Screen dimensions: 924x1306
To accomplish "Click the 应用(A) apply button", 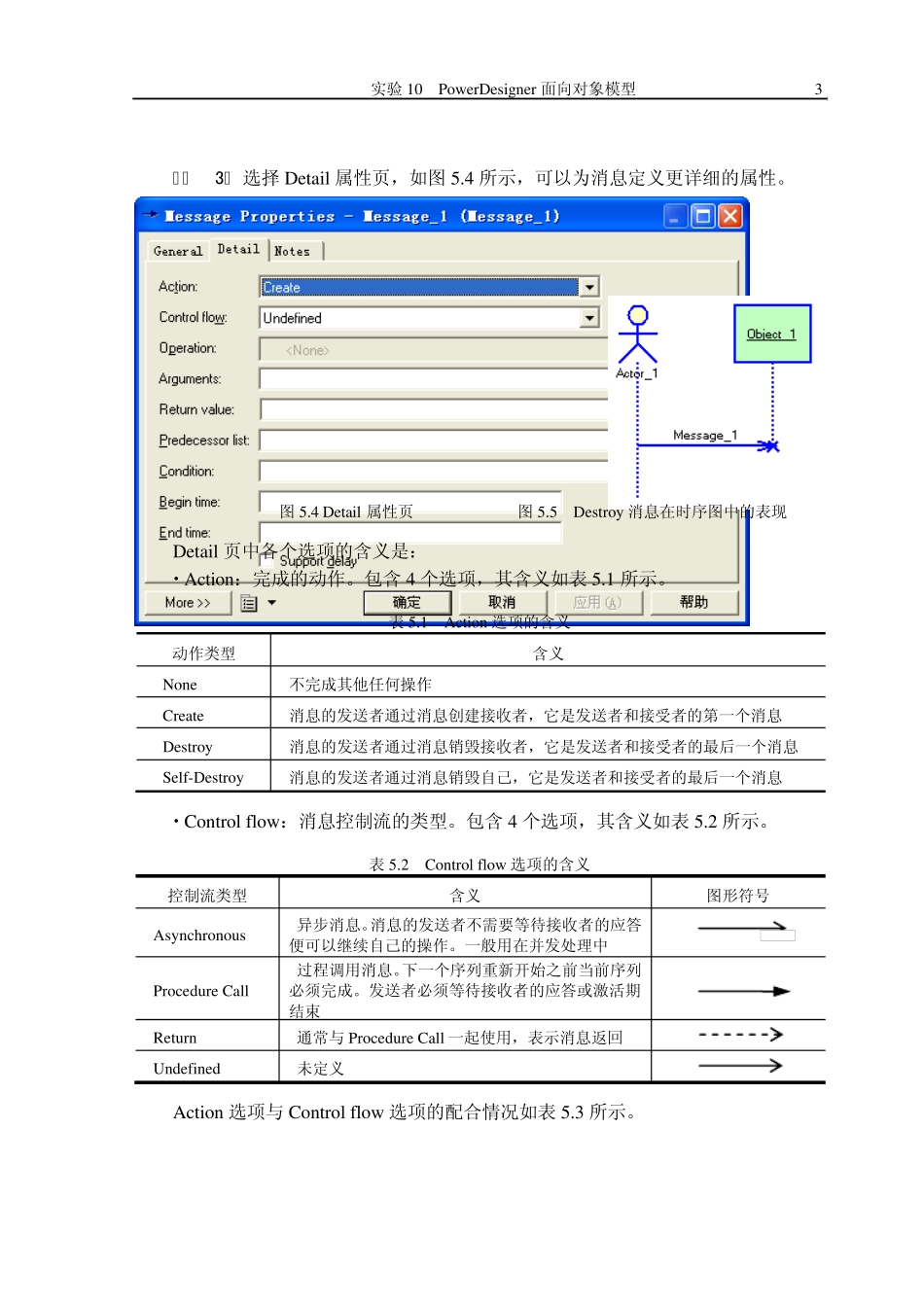I will [597, 603].
